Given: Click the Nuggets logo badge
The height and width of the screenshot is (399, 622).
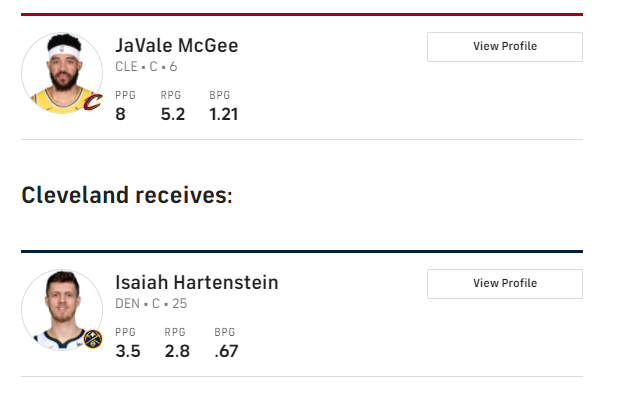Looking at the screenshot, I should (x=93, y=339).
